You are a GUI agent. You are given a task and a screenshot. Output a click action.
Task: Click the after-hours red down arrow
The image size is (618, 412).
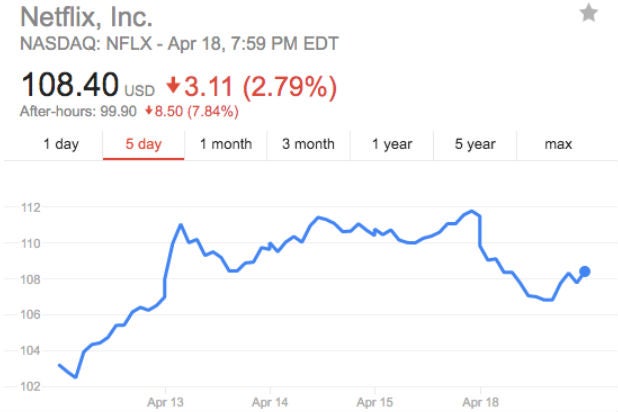coord(149,110)
